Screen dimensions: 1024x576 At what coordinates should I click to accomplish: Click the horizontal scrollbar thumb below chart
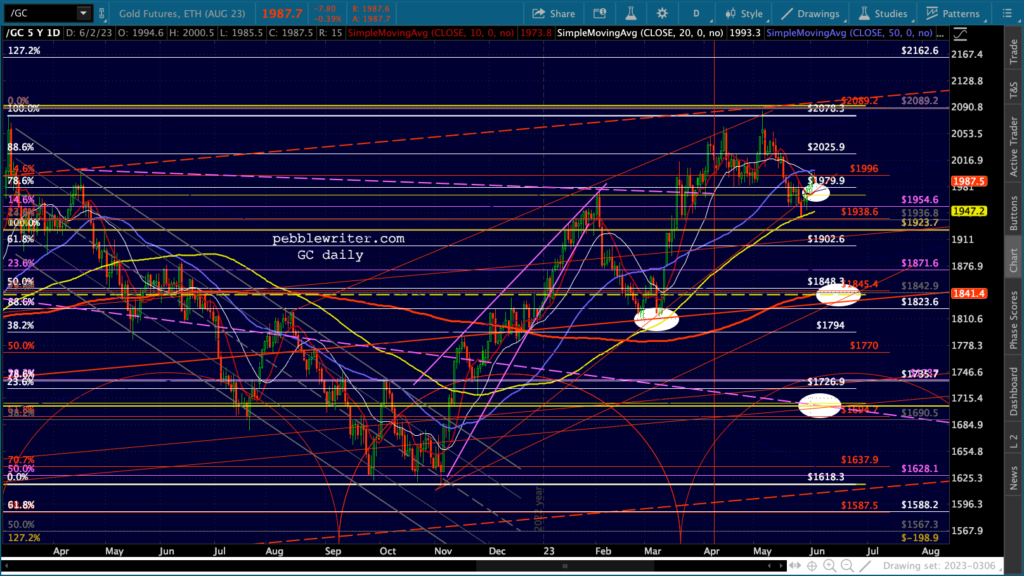564,566
